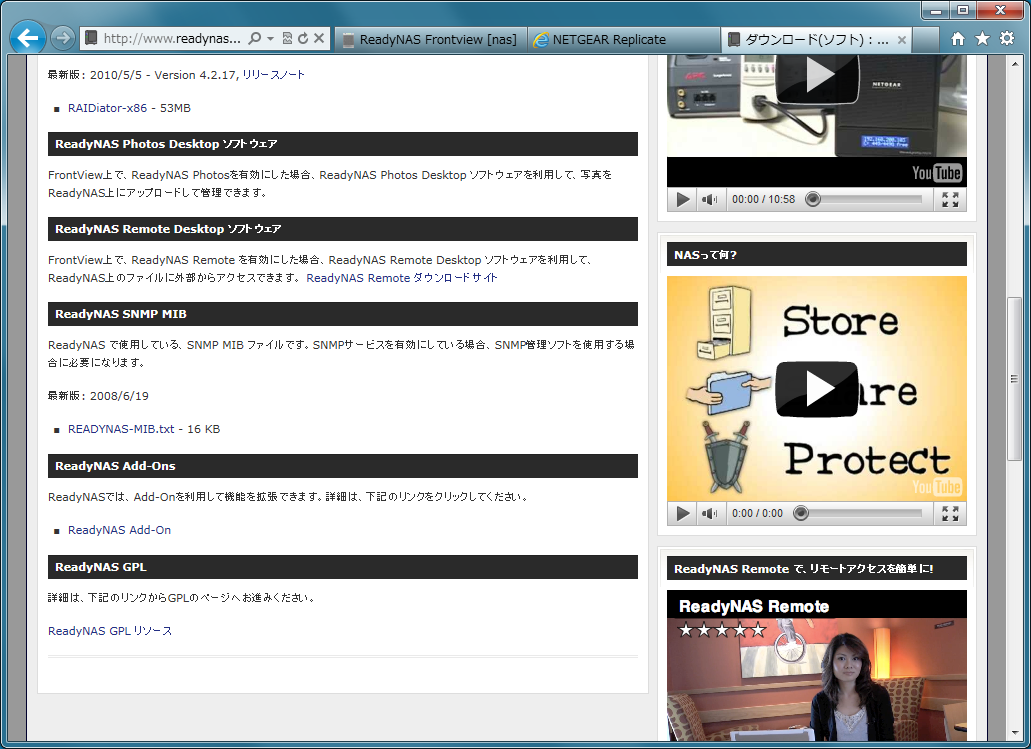Click the browser Back arrow button
Screen dimensions: 1031x749
click(27, 38)
